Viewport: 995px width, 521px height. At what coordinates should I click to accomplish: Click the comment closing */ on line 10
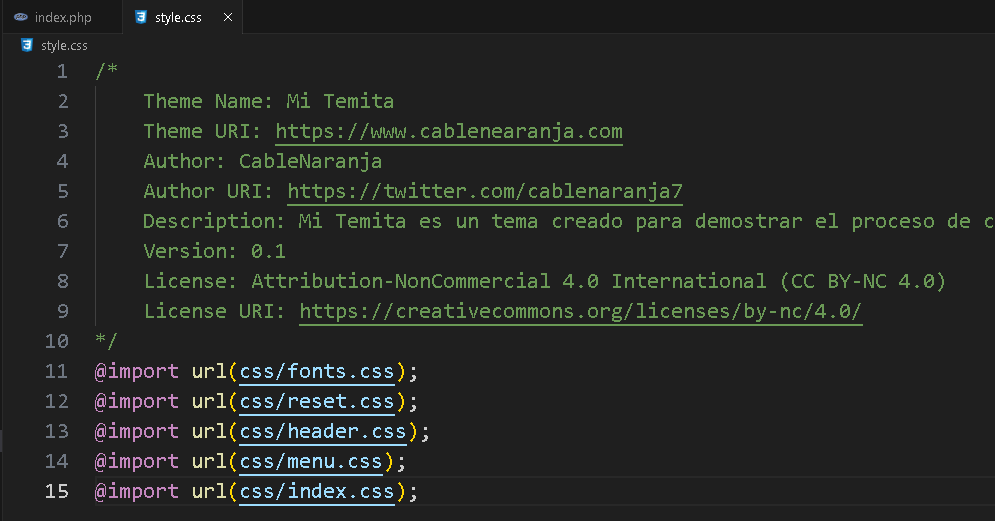click(106, 341)
